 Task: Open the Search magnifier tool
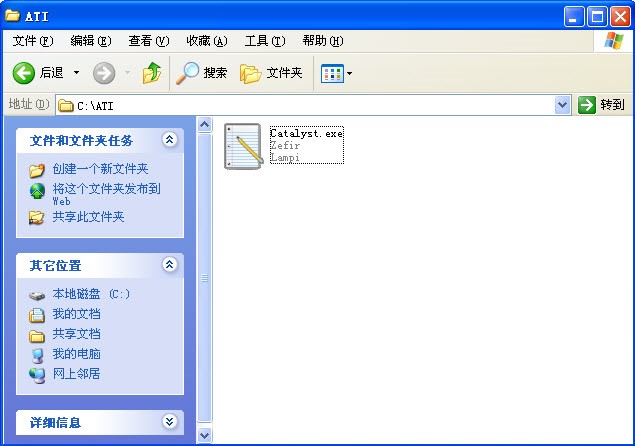(201, 73)
